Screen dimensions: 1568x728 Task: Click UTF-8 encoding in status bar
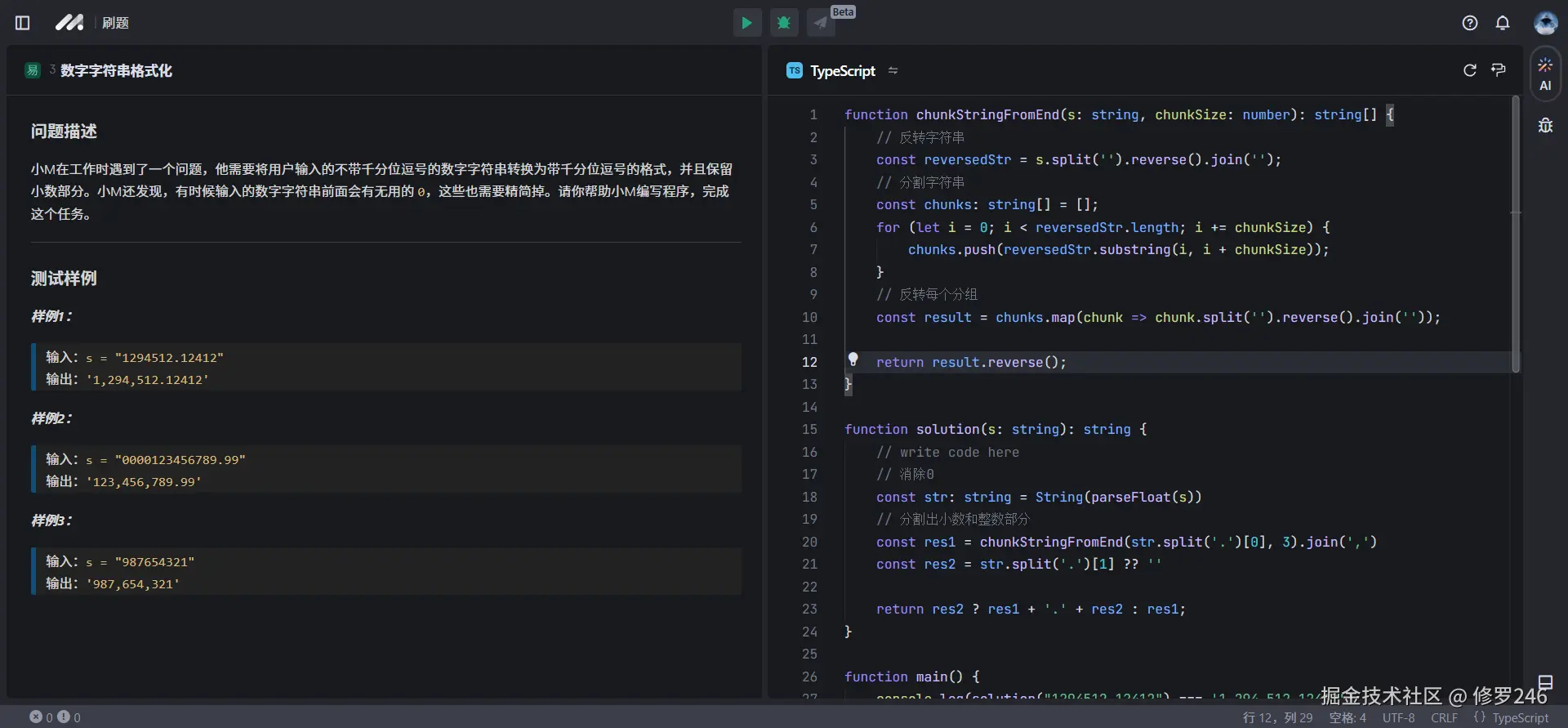pyautogui.click(x=1398, y=717)
